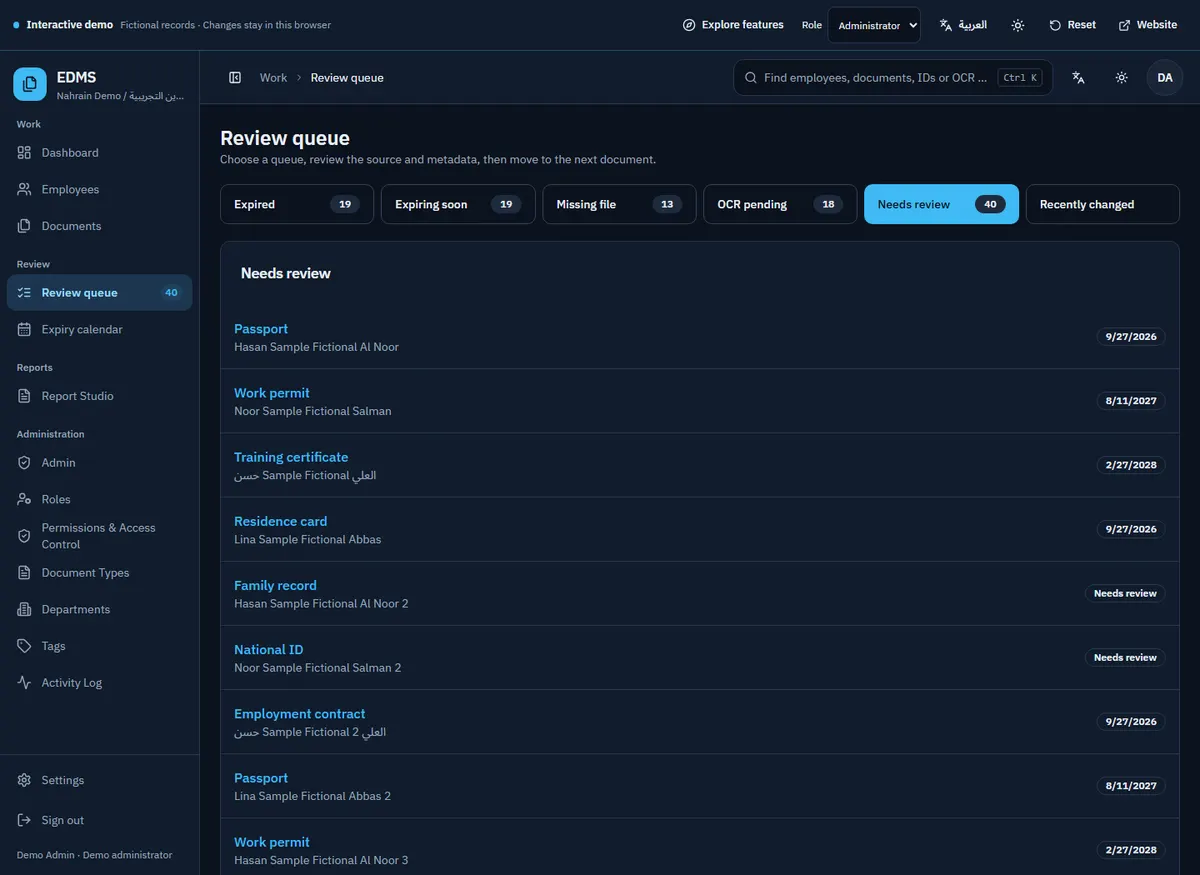The width and height of the screenshot is (1200, 875).
Task: Collapse the sidebar with the panel icon
Action: pyautogui.click(x=235, y=78)
